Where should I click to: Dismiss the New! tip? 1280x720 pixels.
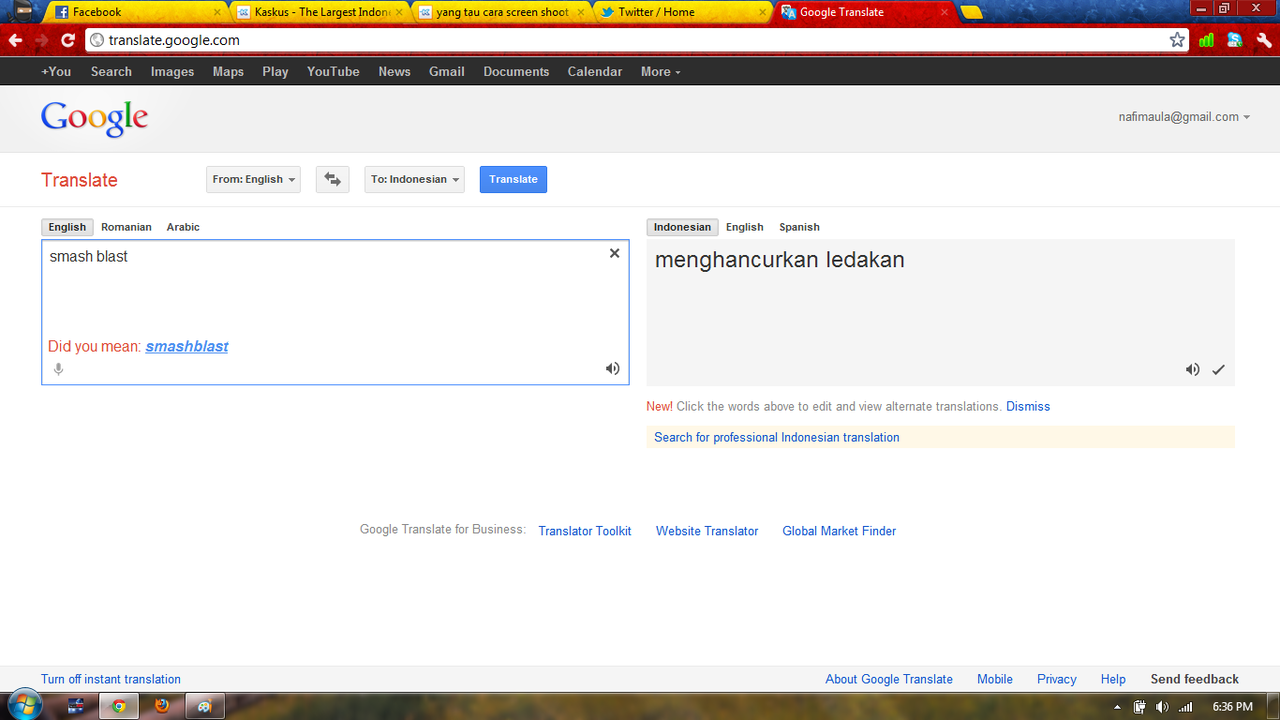tap(1028, 406)
